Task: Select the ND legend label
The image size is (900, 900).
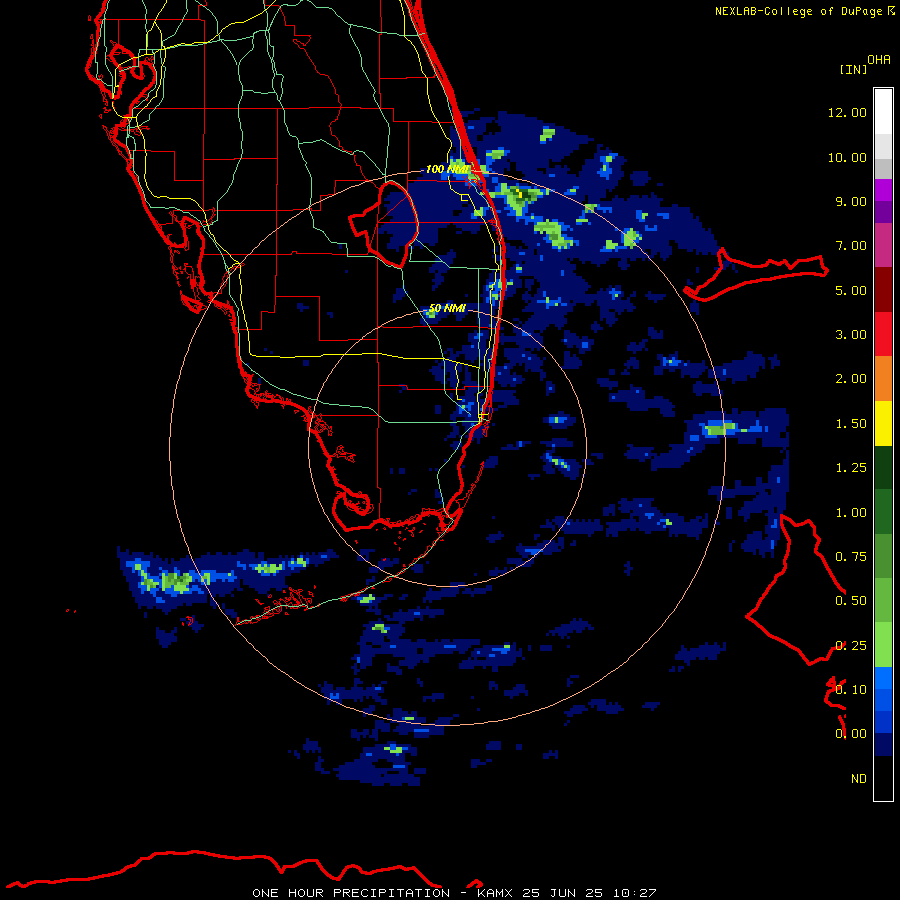Action: coord(859,779)
